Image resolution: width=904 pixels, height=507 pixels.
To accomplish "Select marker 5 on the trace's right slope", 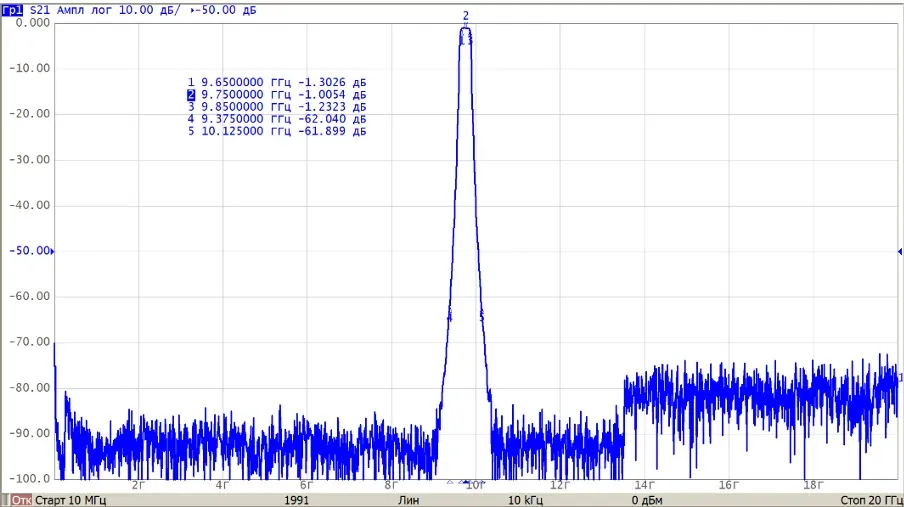I will [x=482, y=315].
